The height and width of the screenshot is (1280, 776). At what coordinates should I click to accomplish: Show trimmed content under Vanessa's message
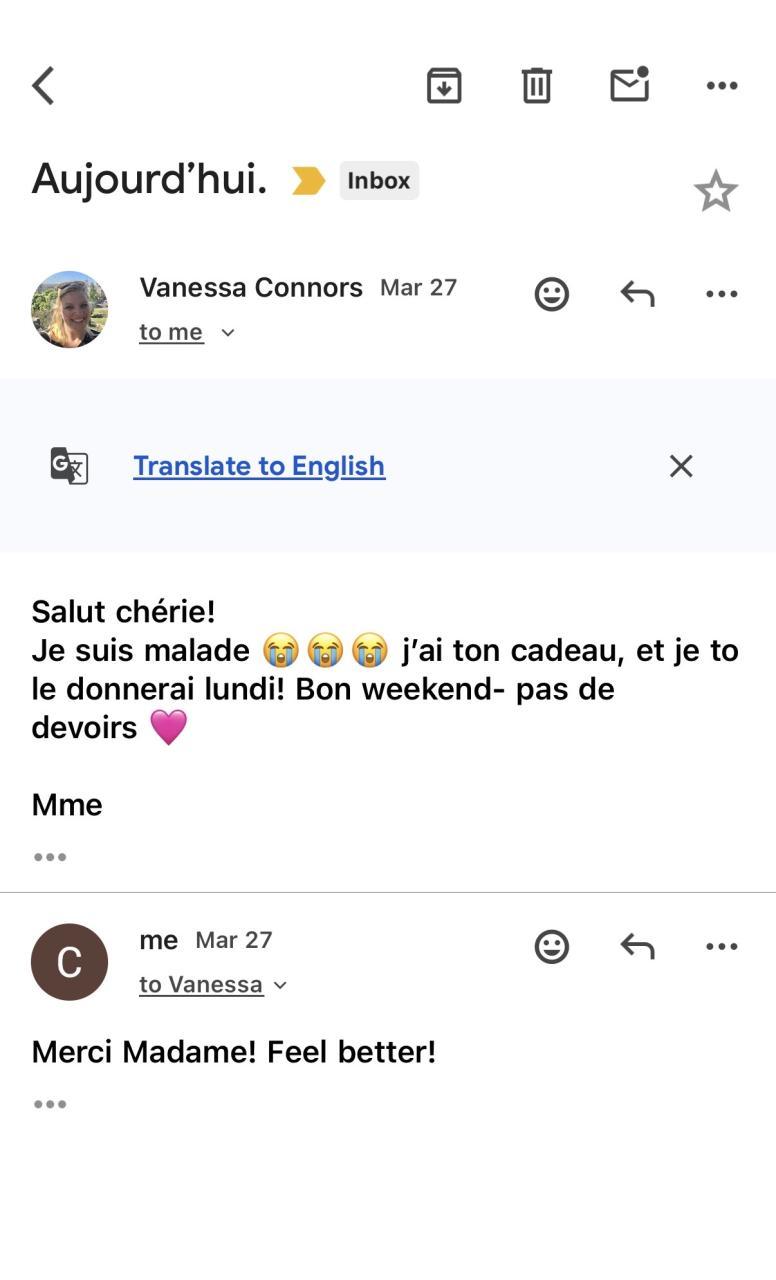pyautogui.click(x=50, y=857)
